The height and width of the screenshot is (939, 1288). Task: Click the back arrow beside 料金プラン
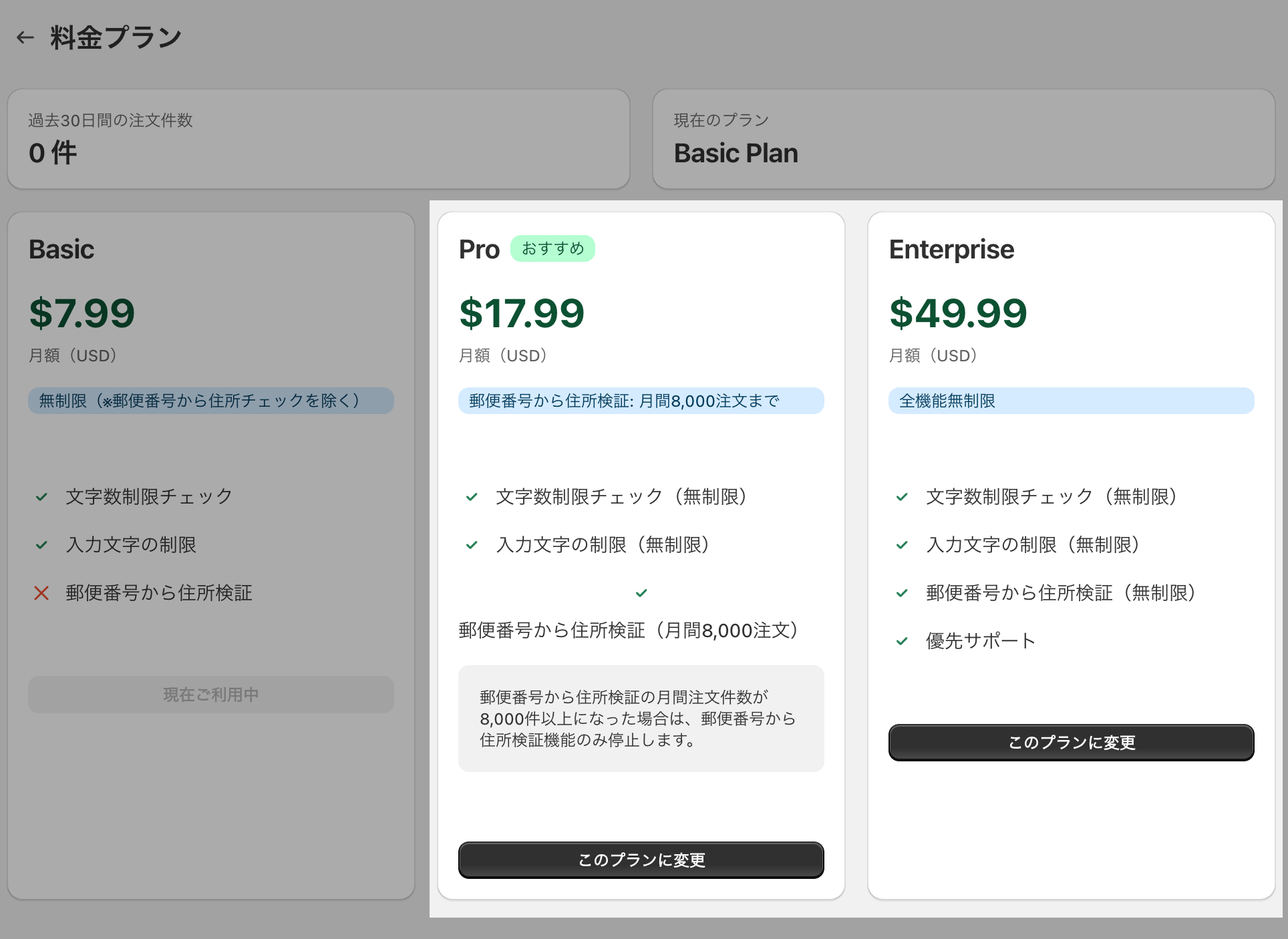tap(25, 37)
